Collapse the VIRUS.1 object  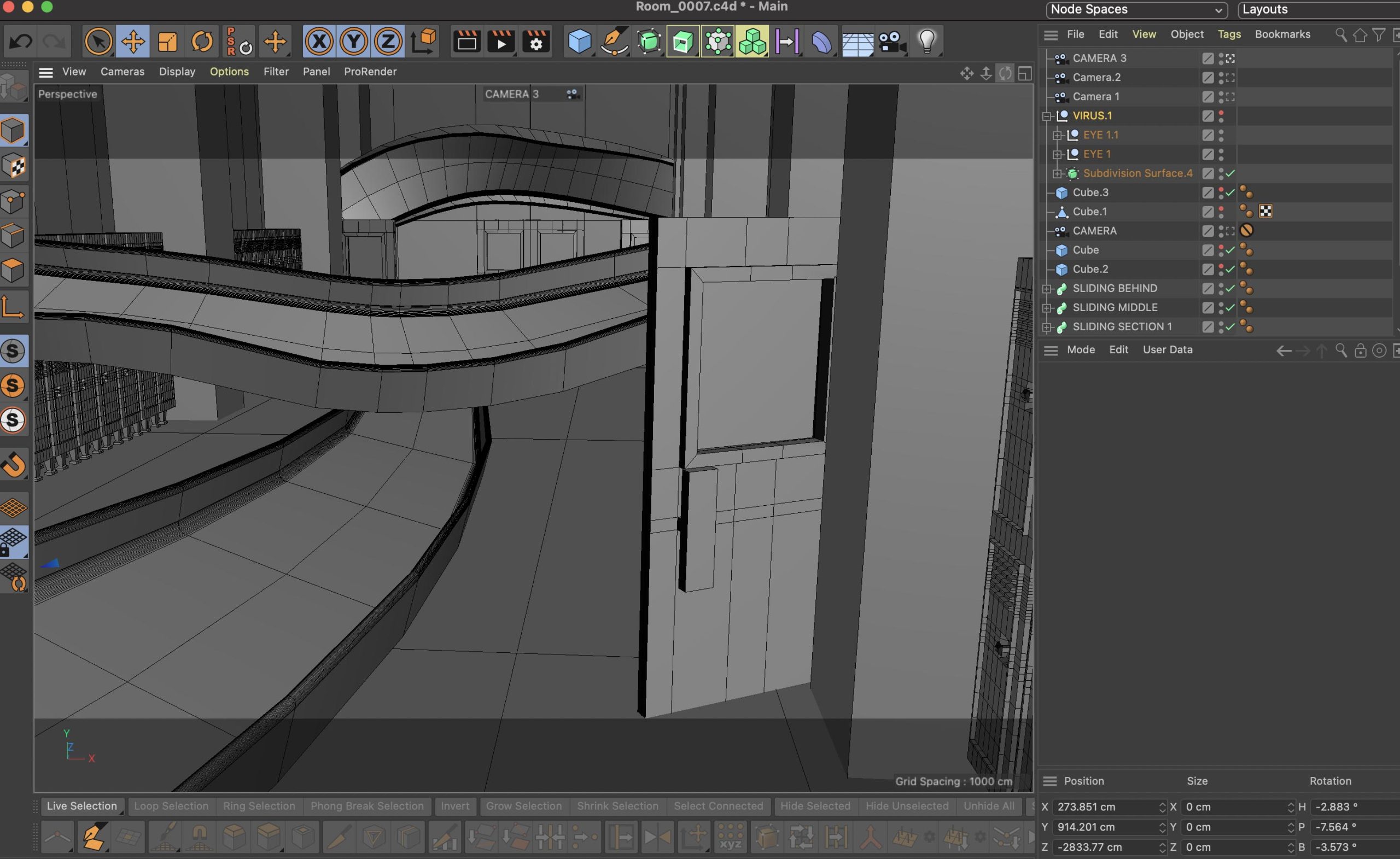point(1047,116)
